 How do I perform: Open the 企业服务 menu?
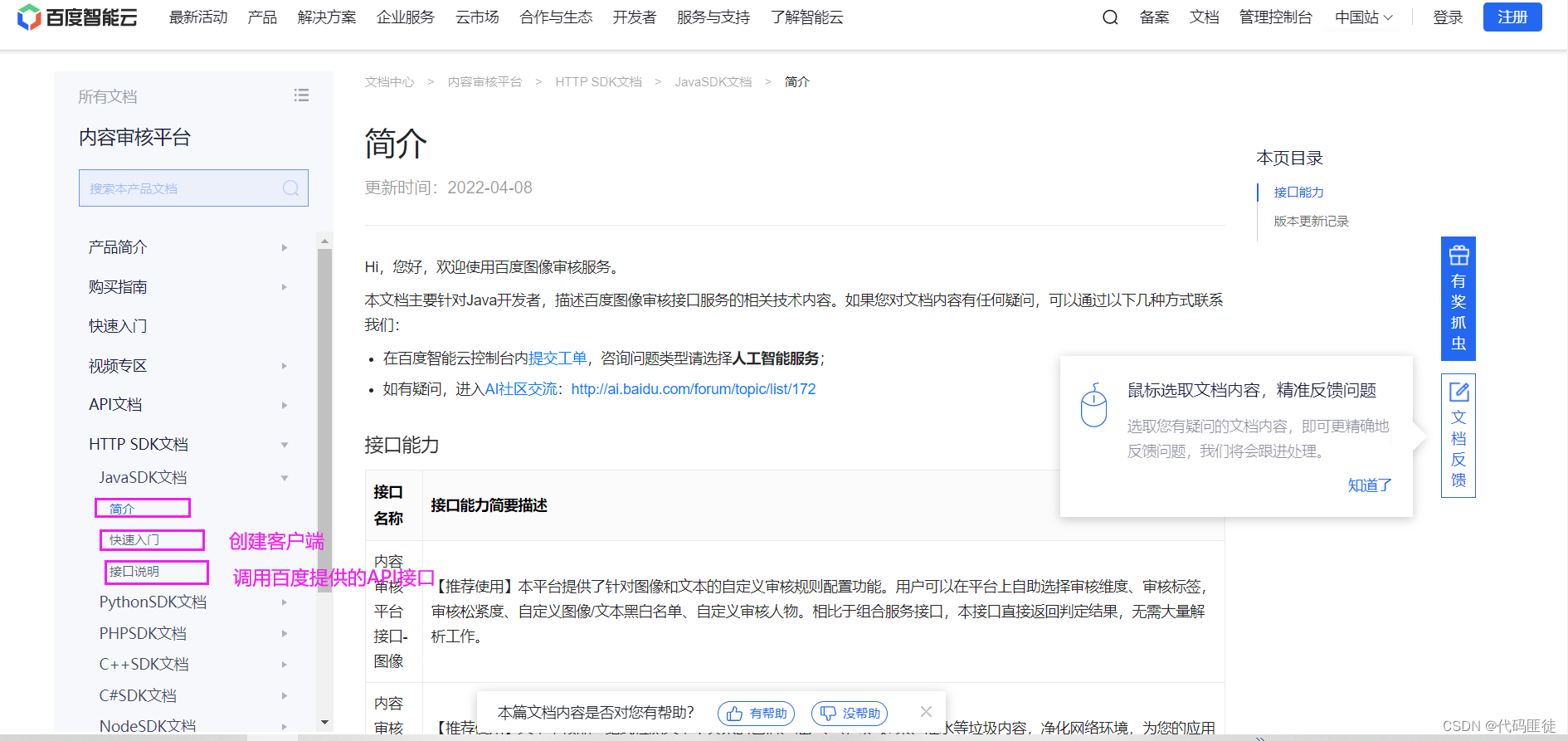[406, 17]
